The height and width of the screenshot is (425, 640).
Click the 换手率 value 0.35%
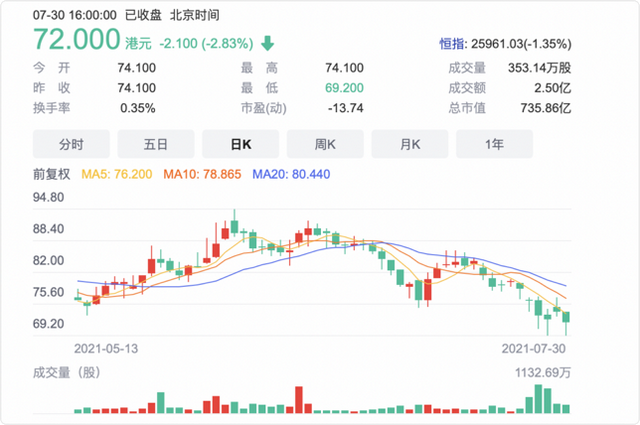[x=138, y=108]
